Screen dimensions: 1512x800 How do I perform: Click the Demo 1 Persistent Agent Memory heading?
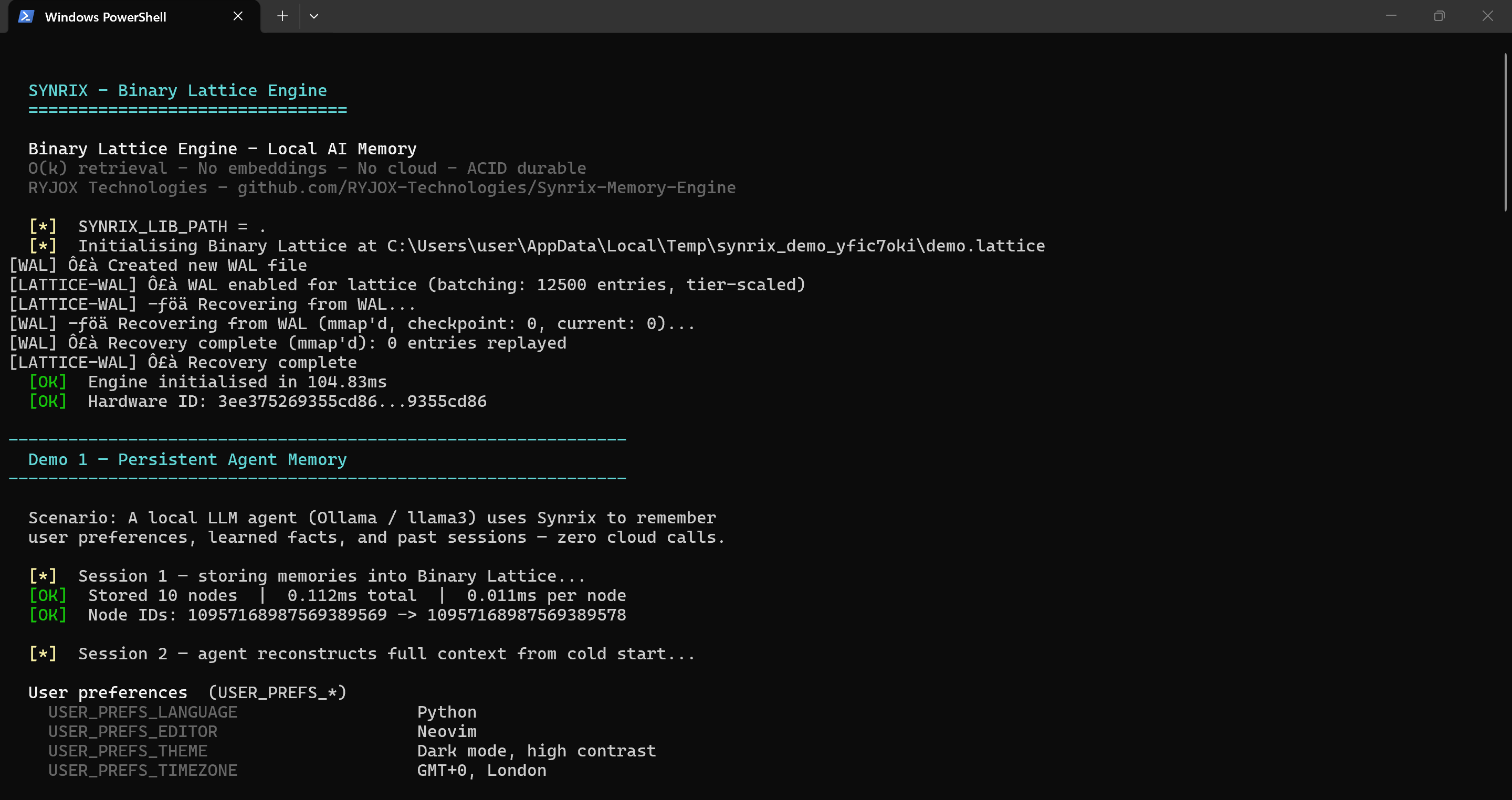[187, 459]
